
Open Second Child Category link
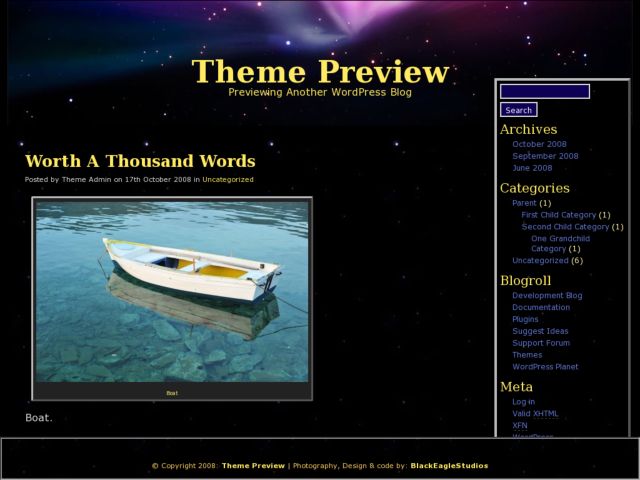565,227
